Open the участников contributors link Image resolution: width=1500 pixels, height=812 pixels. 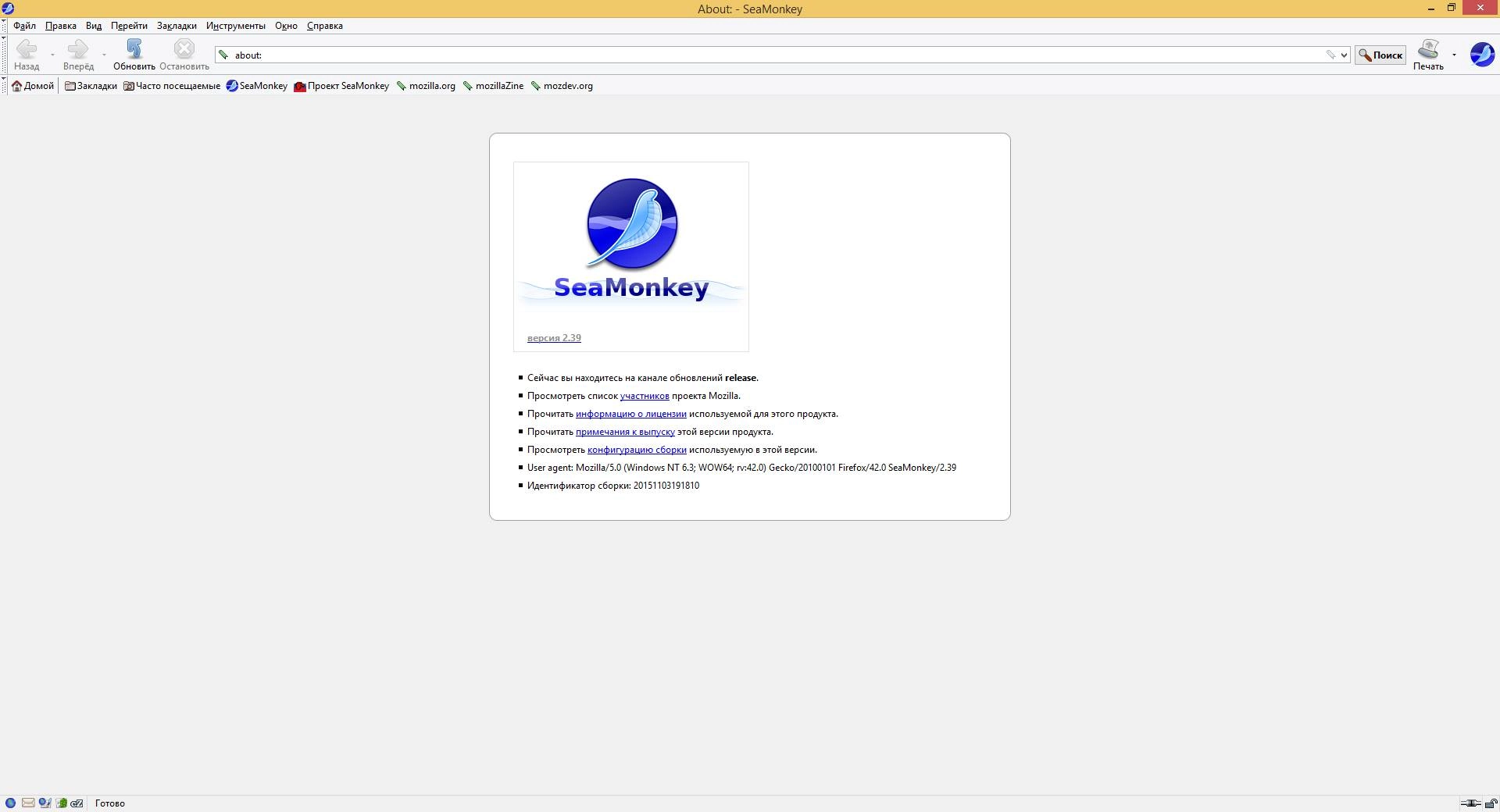tap(645, 396)
